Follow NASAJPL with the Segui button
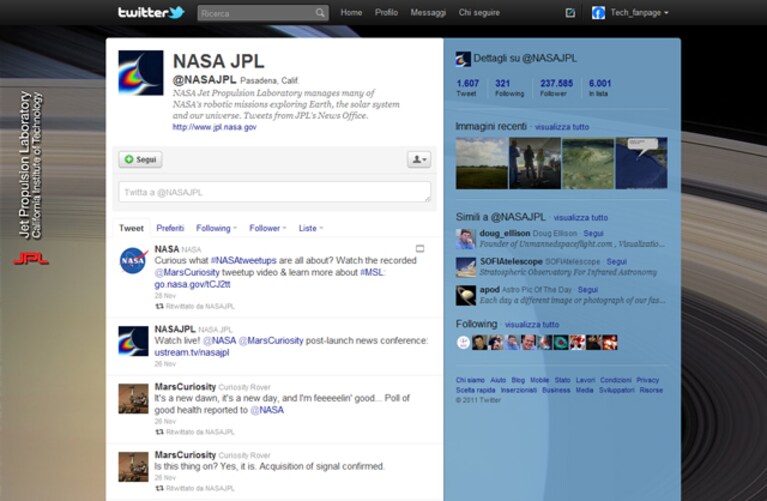Screen dimensions: 767x501 pyautogui.click(x=140, y=159)
